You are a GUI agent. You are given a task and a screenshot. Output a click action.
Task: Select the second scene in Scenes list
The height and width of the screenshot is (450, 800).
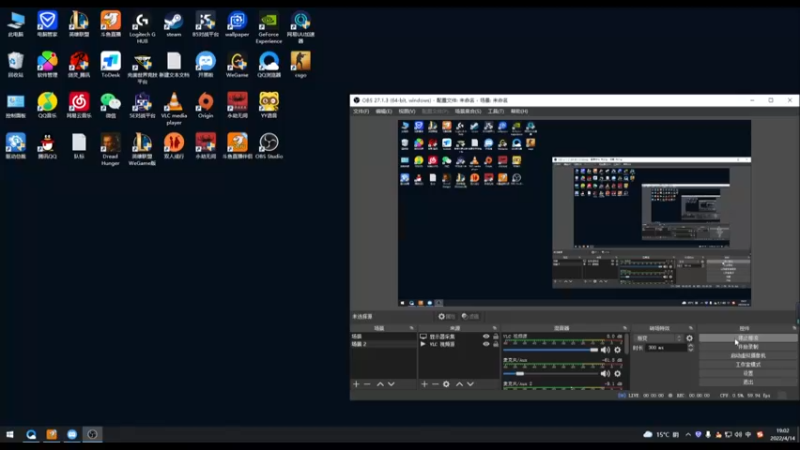click(383, 344)
